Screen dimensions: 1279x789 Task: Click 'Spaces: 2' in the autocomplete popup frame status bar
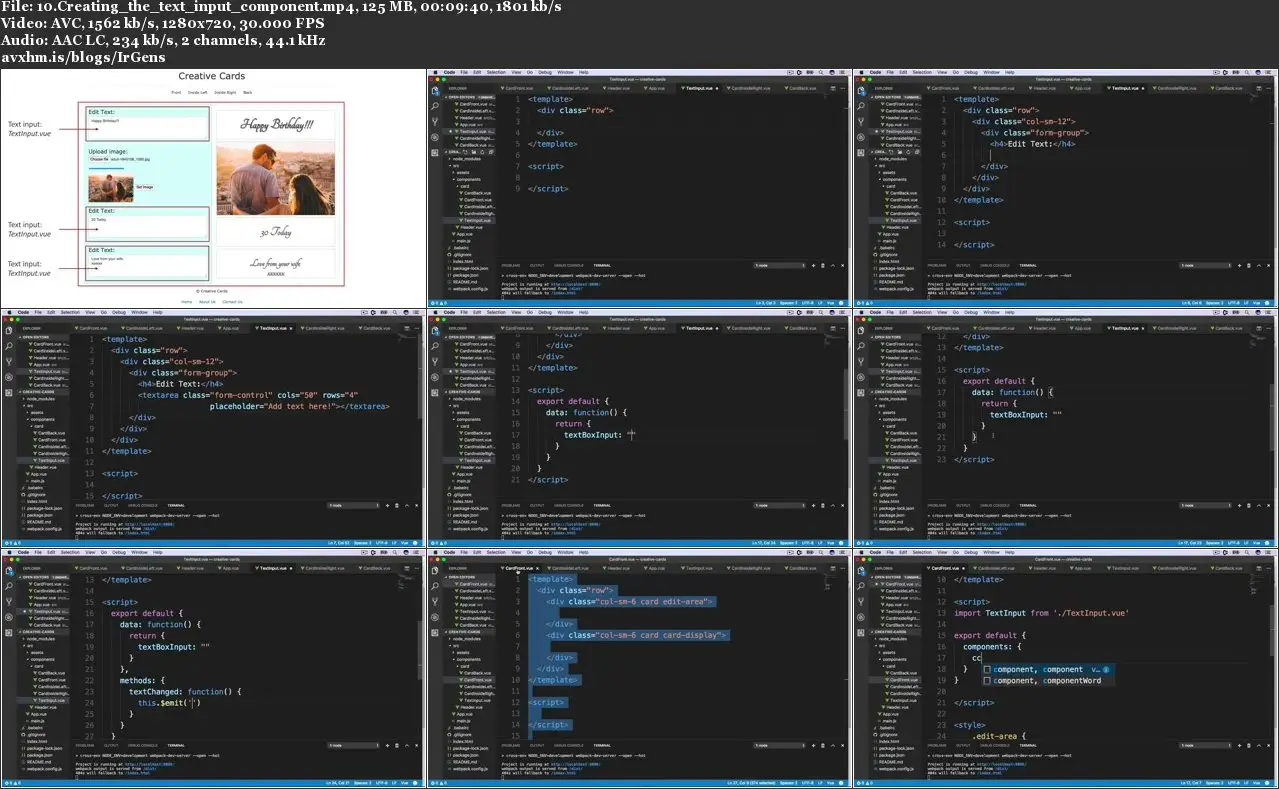pyautogui.click(x=1215, y=783)
